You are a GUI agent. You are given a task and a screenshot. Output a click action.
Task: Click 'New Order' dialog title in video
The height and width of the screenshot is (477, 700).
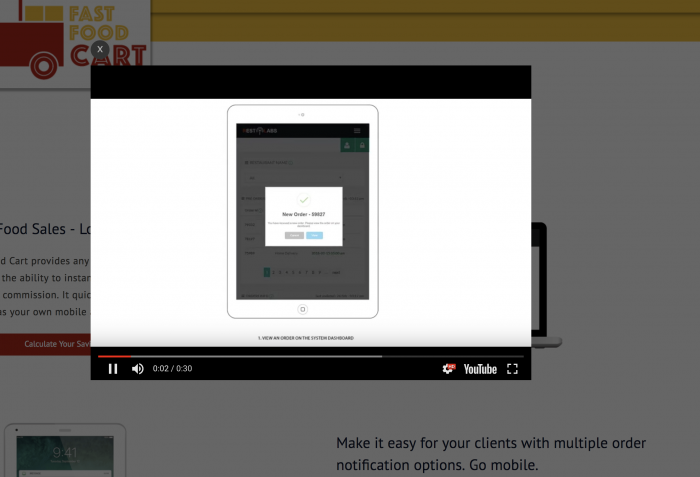304,214
